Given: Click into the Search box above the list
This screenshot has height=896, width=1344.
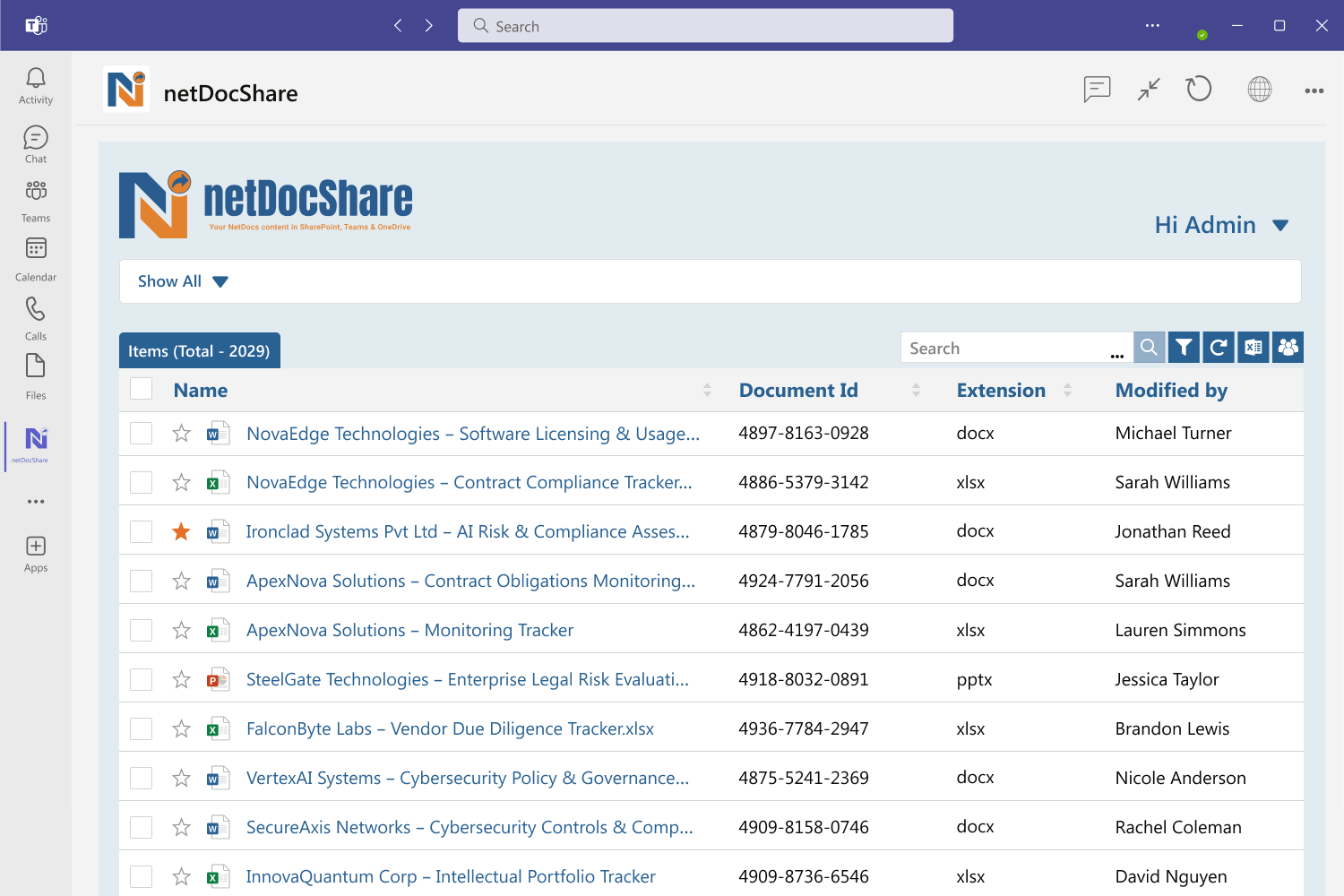Looking at the screenshot, I should [x=1004, y=347].
